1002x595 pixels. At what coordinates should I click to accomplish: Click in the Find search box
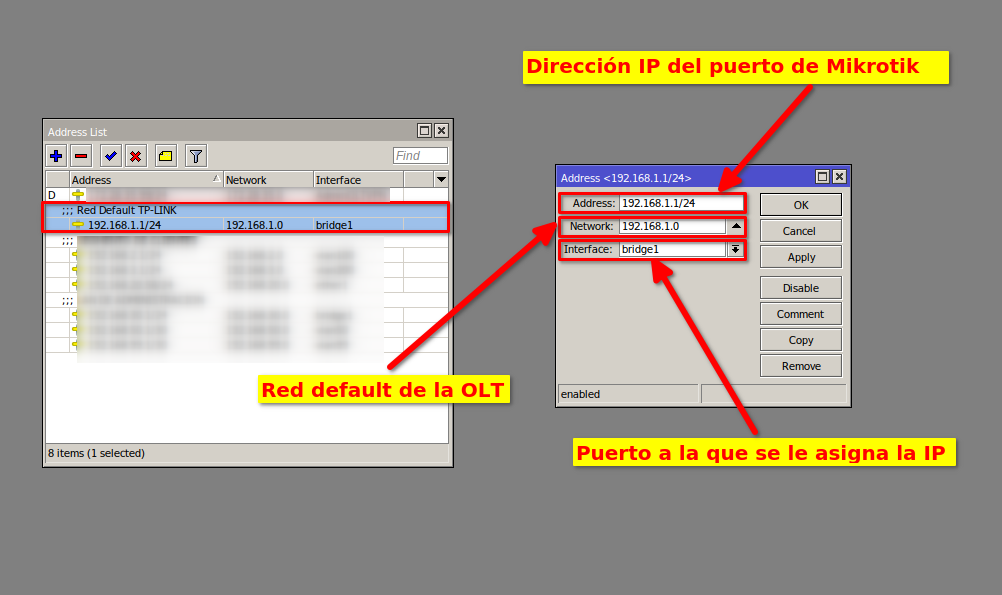pyautogui.click(x=420, y=156)
